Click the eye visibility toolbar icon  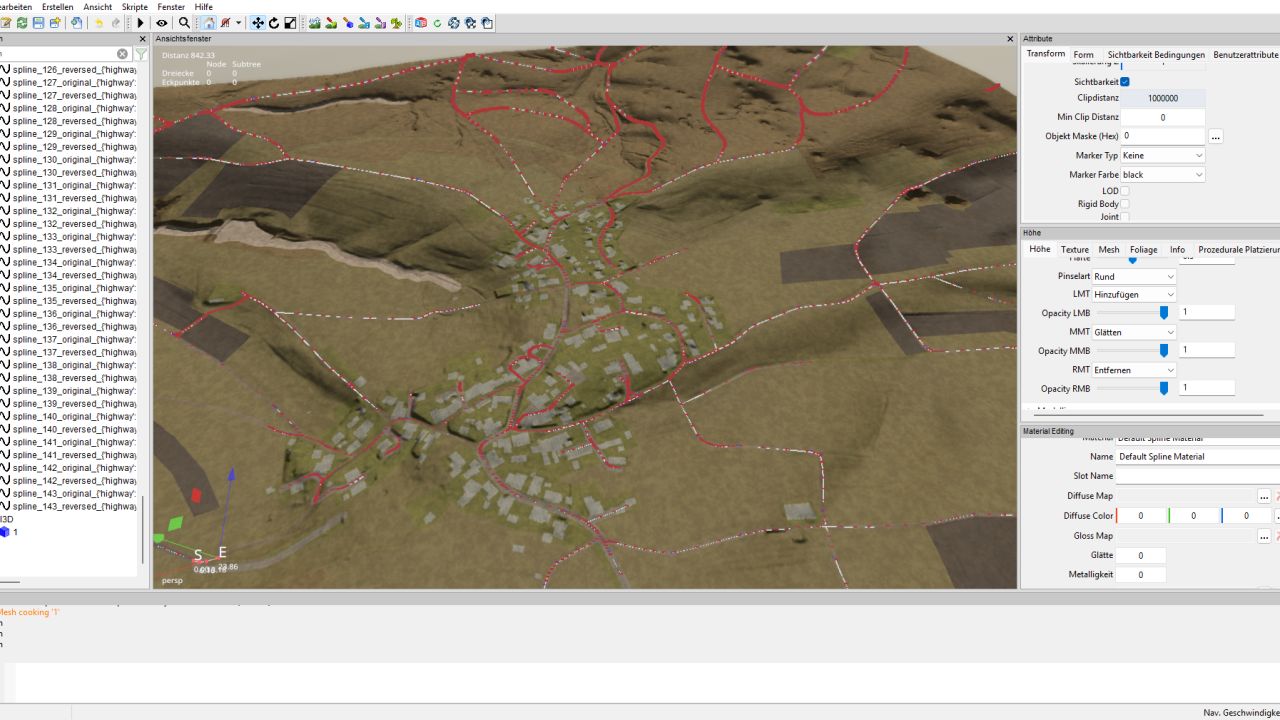(161, 23)
